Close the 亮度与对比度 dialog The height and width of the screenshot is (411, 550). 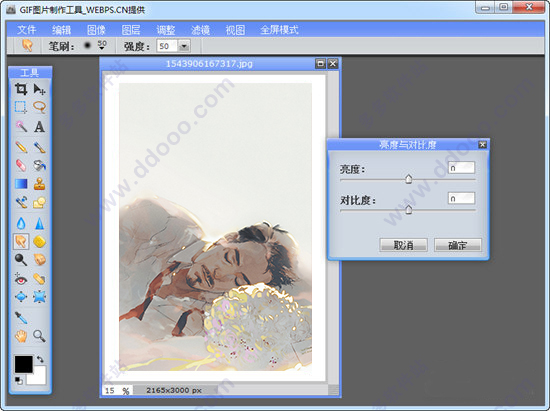[483, 144]
